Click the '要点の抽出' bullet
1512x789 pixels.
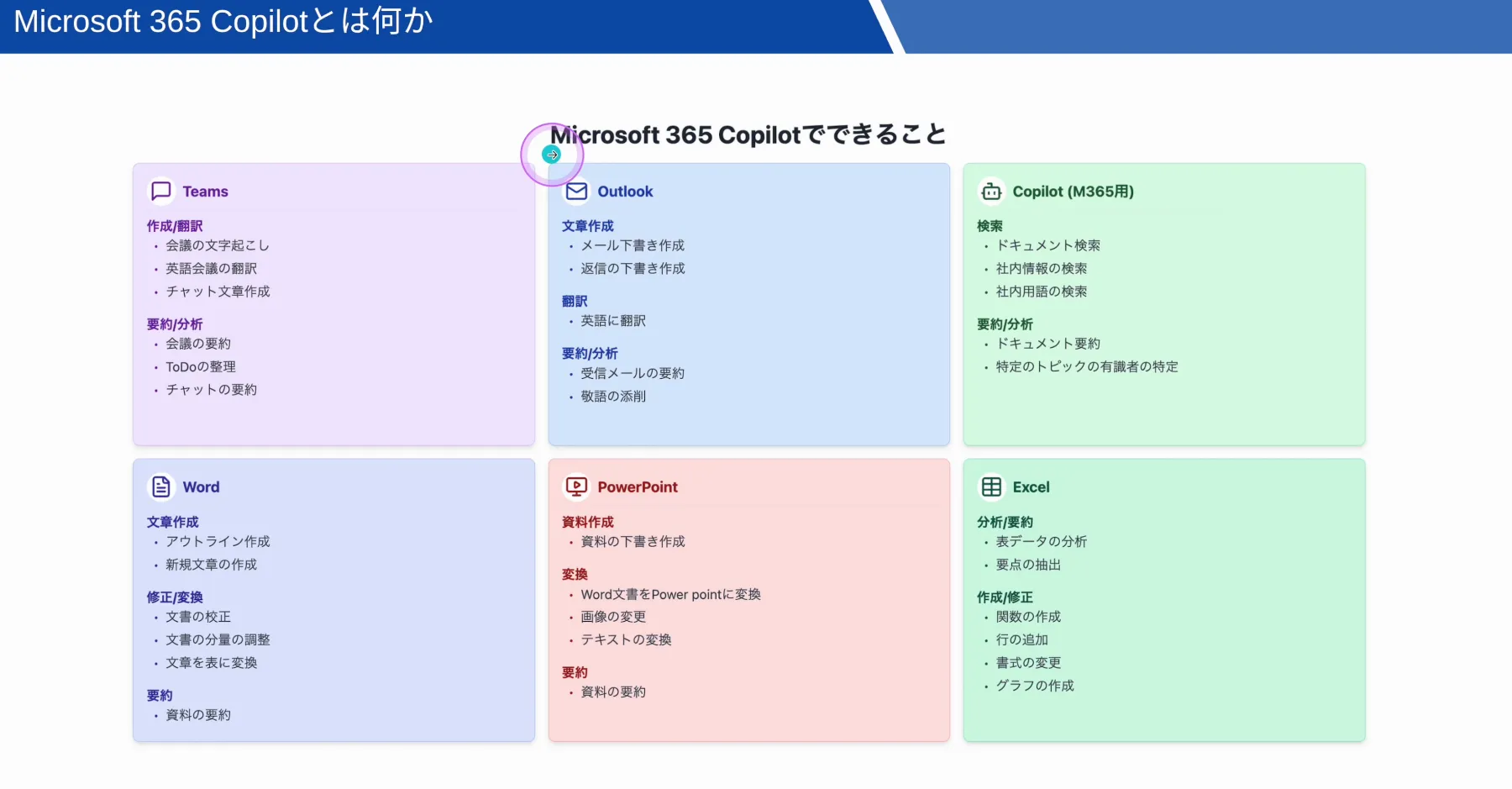(1029, 565)
